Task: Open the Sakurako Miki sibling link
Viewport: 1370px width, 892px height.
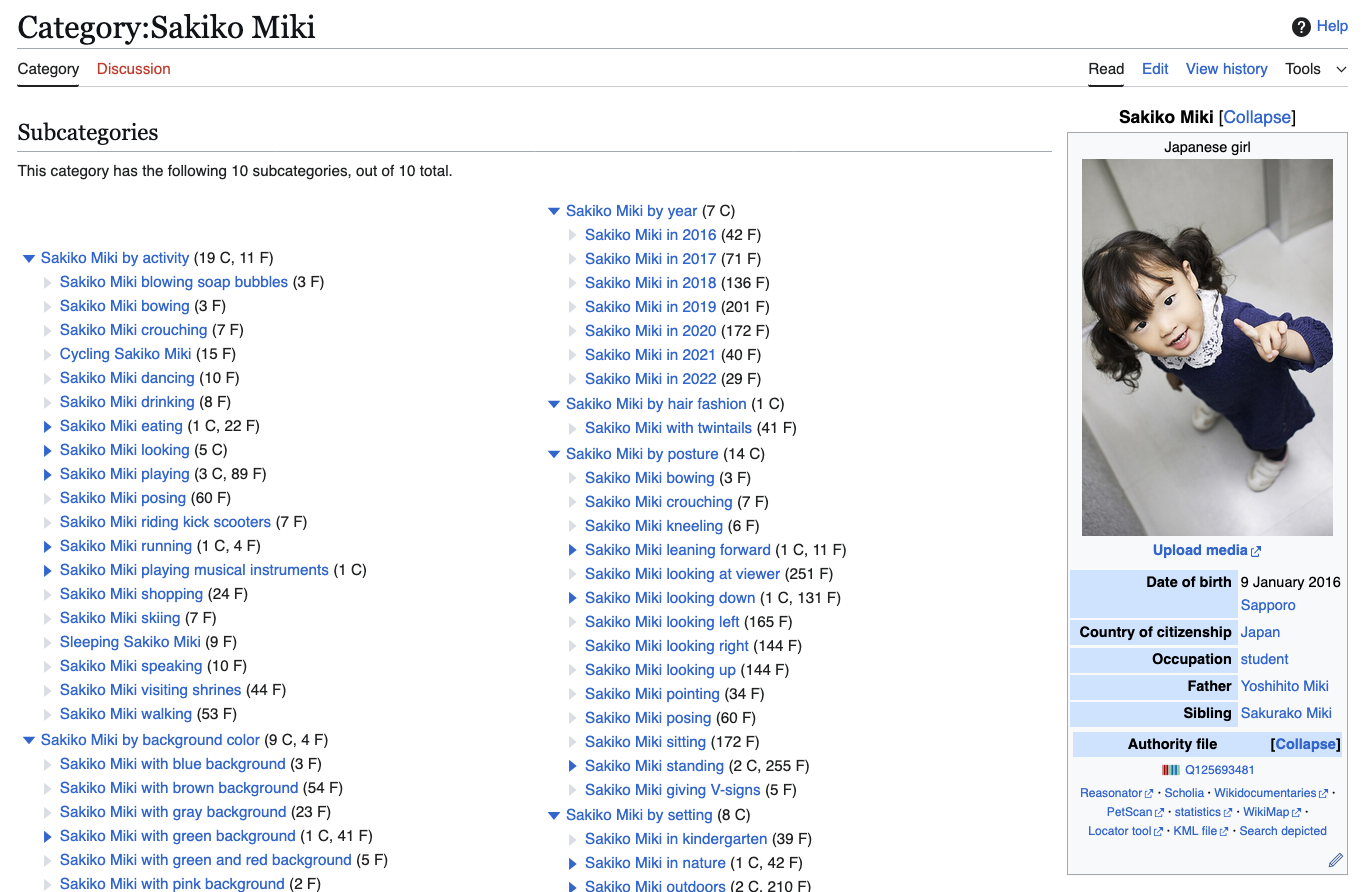Action: pos(1286,713)
